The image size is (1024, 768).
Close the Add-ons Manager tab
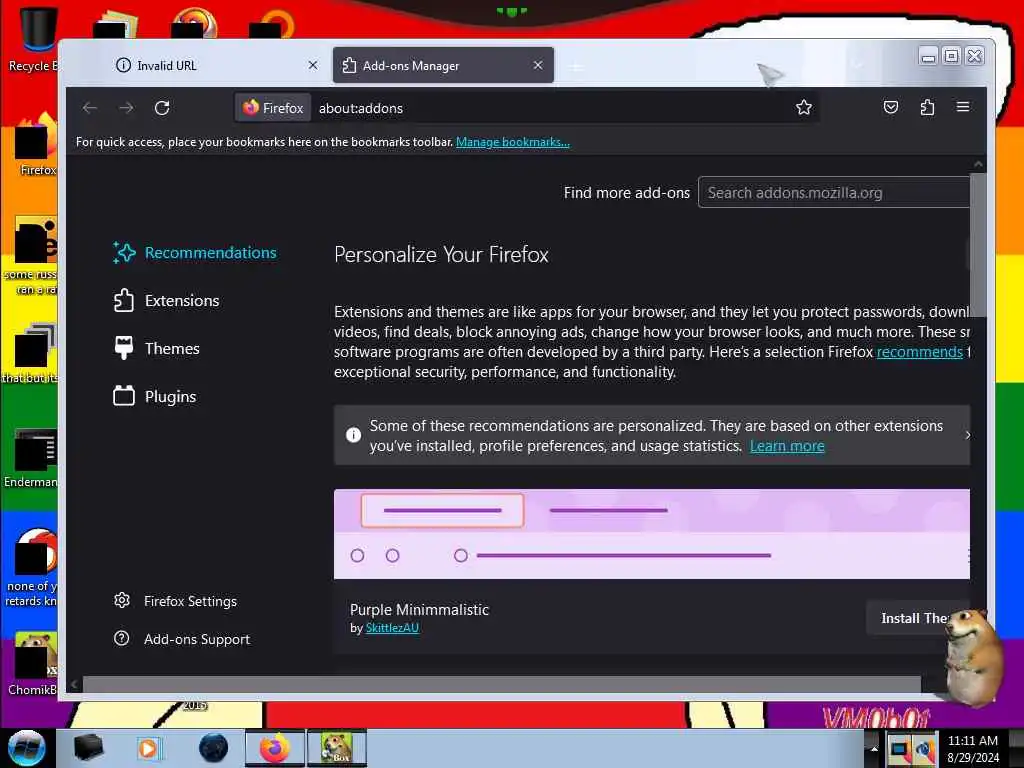pos(537,65)
